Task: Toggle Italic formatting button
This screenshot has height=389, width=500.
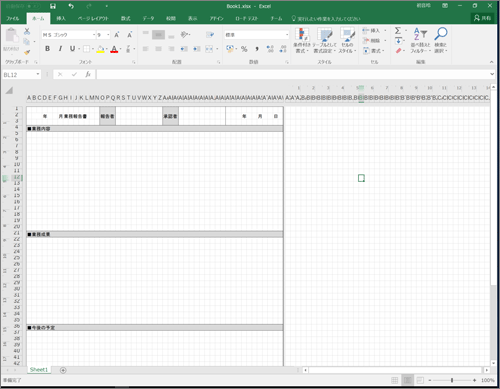Action: point(60,49)
